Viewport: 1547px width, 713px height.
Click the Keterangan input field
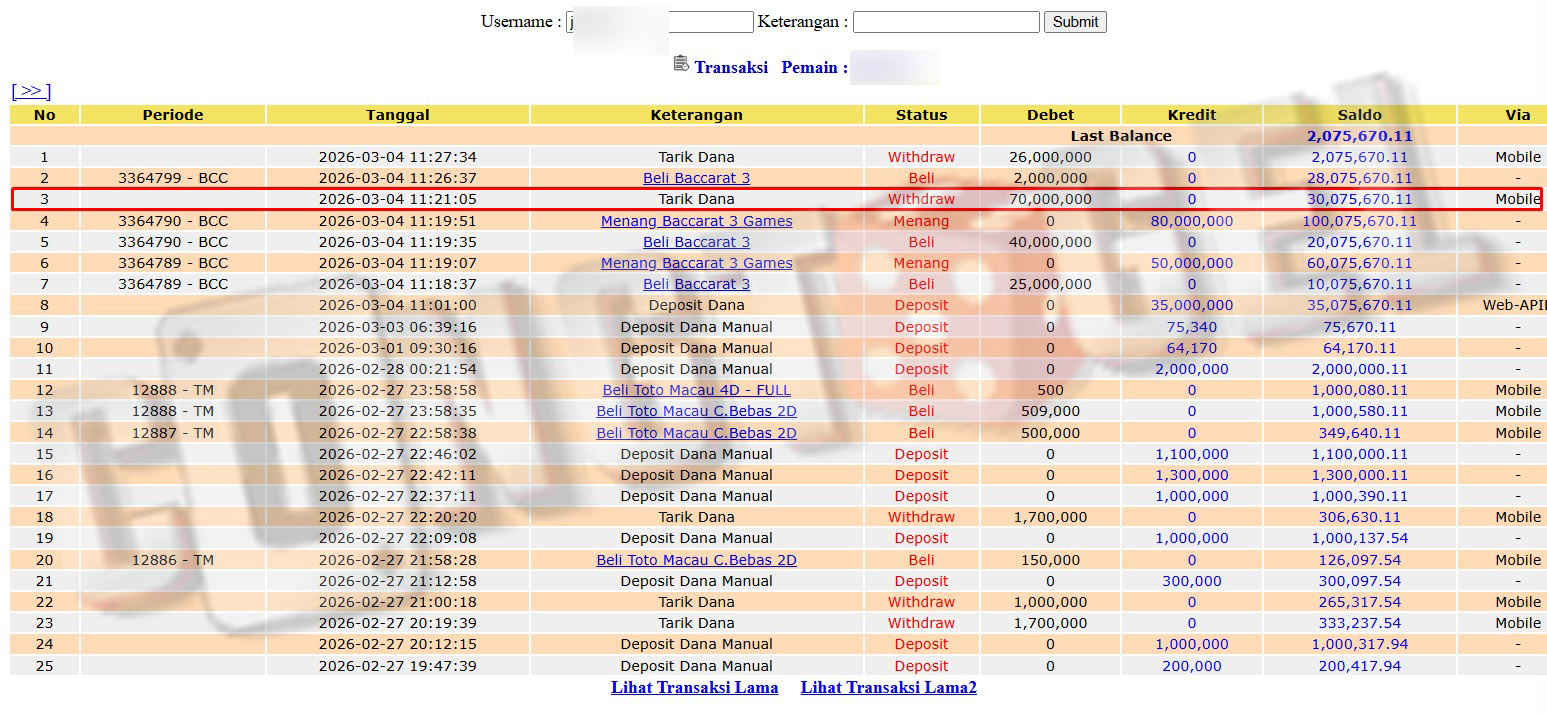945,22
